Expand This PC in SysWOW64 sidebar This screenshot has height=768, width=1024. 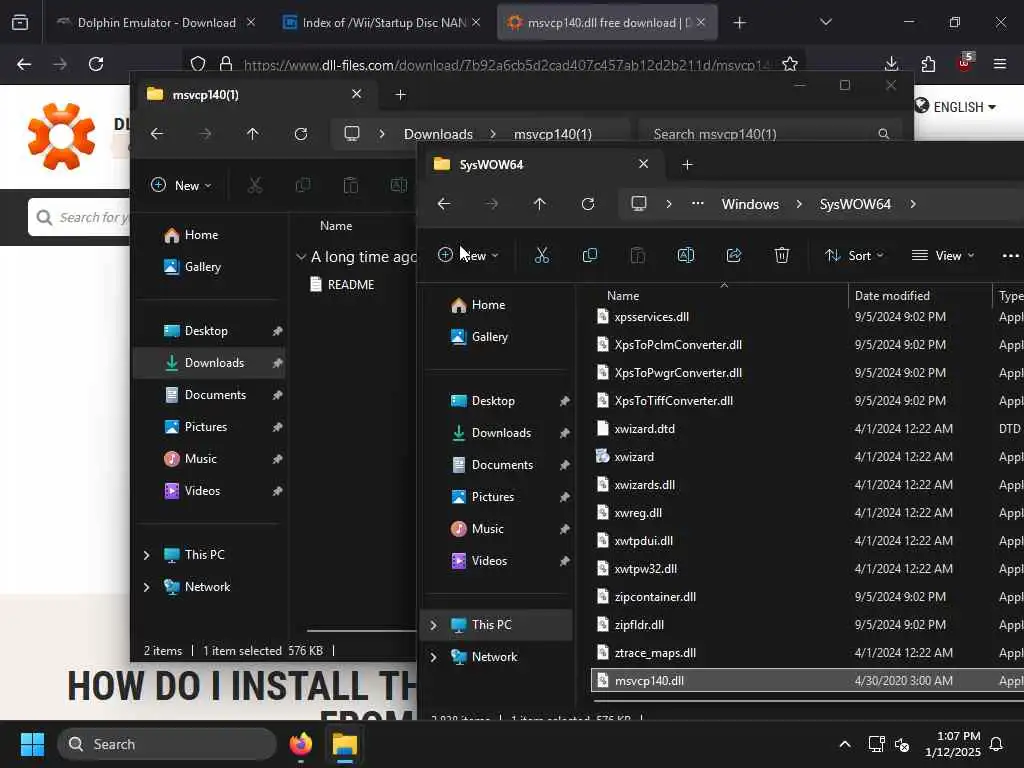tap(434, 625)
